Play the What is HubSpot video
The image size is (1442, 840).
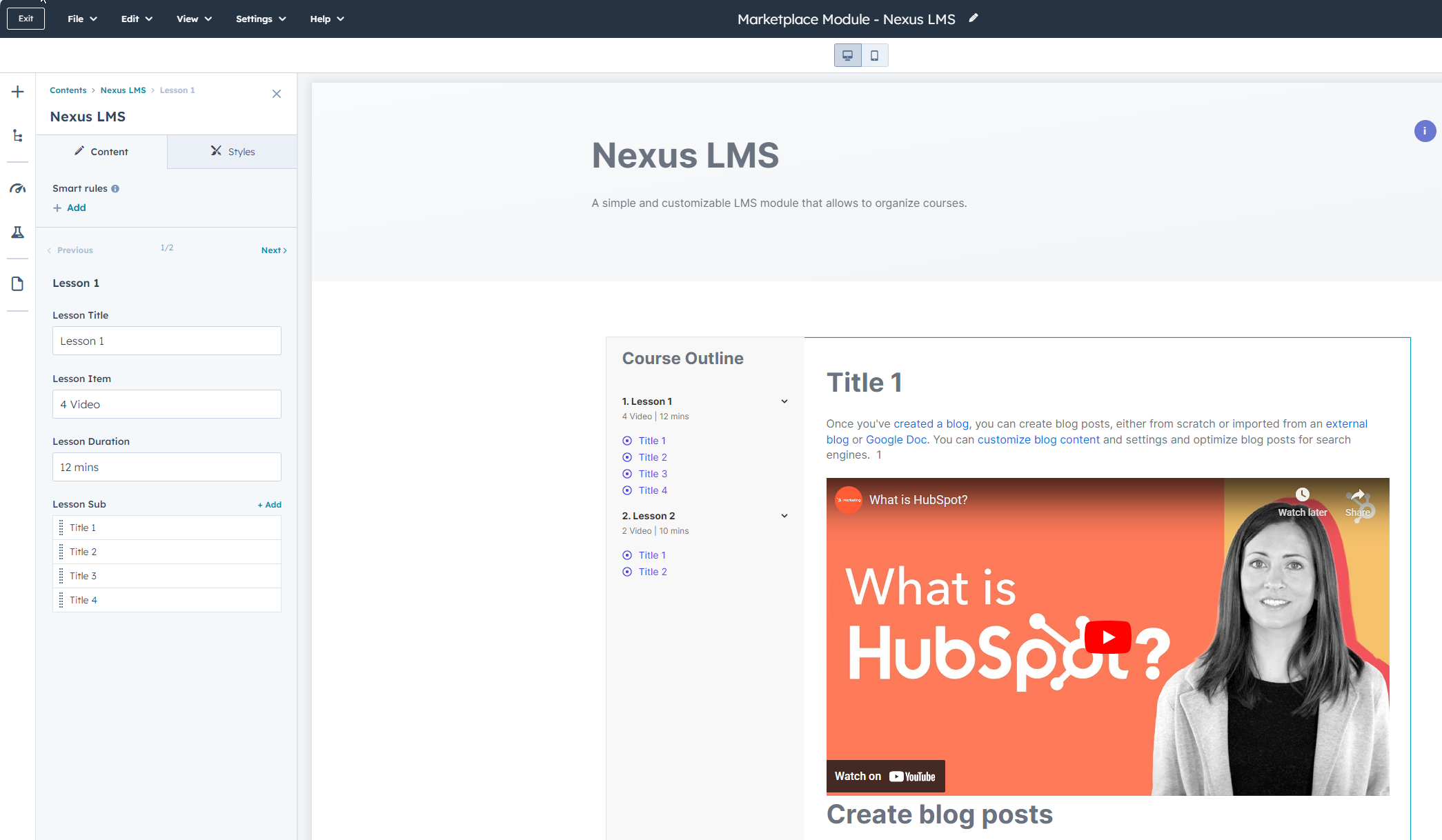click(1107, 637)
